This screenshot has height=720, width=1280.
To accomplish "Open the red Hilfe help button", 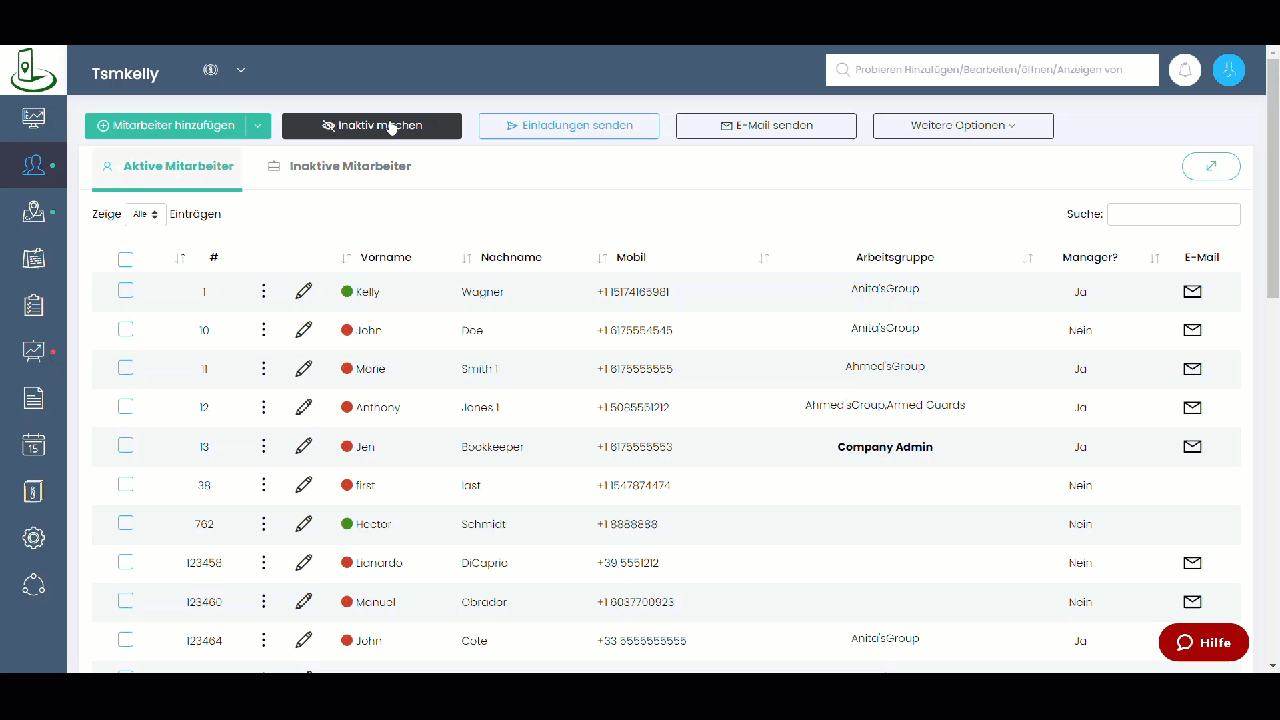I will [x=1204, y=642].
